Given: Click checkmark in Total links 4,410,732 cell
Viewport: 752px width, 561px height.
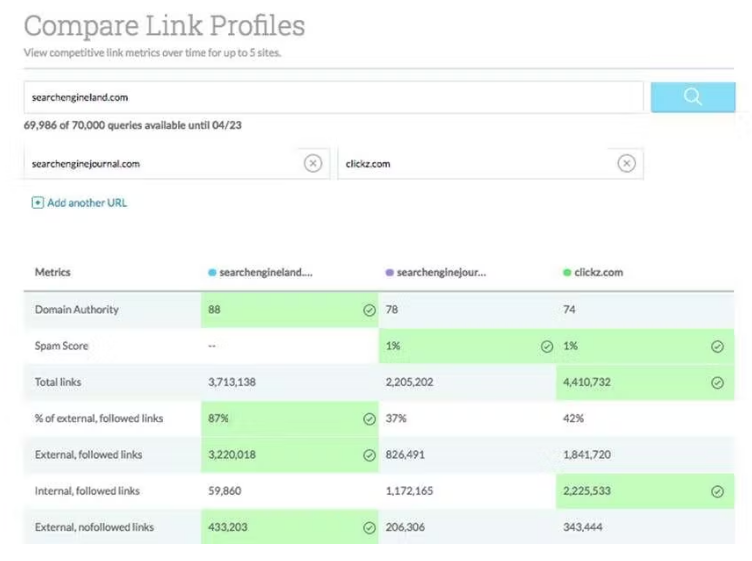Looking at the screenshot, I should (717, 383).
